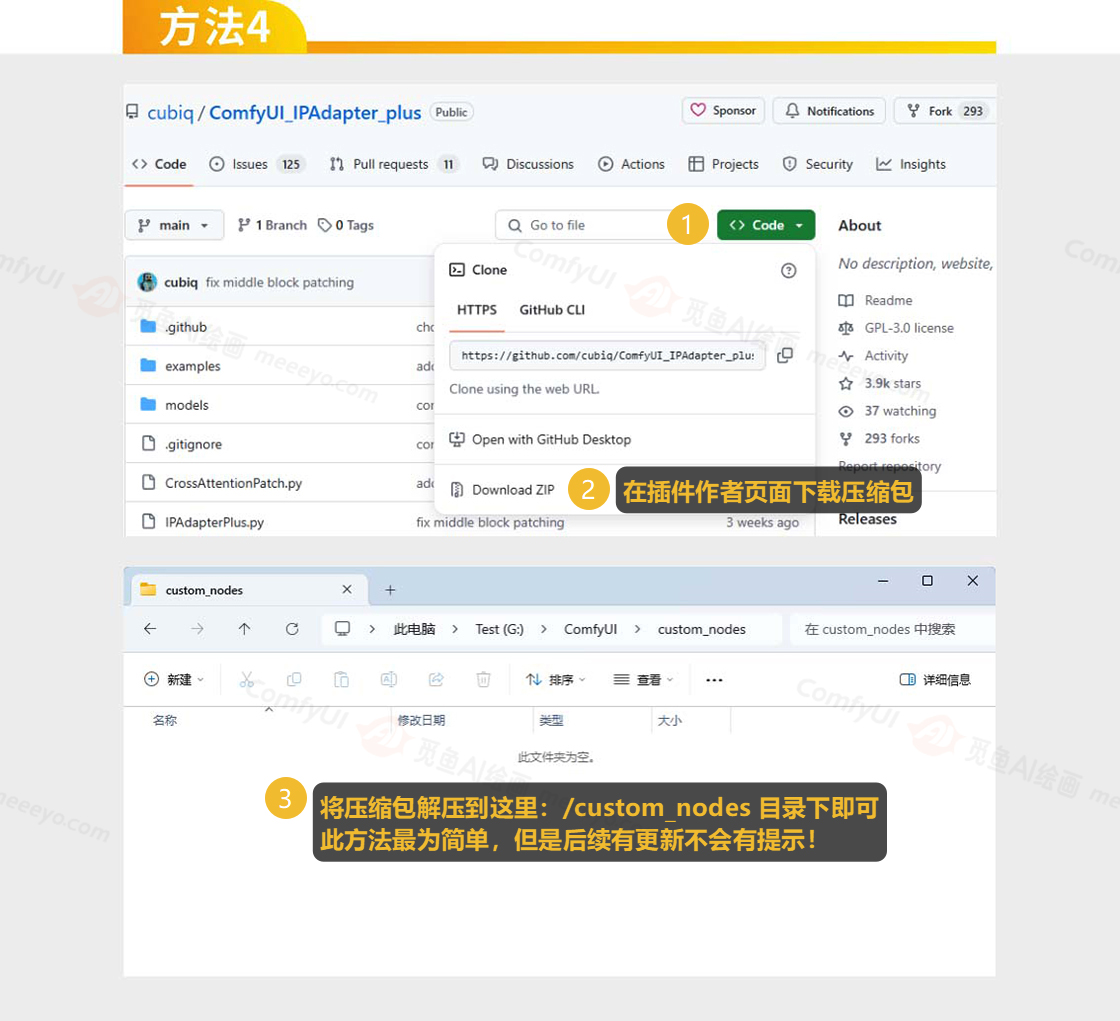Open the 排序 sort dropdown
The width and height of the screenshot is (1120, 1021).
pyautogui.click(x=556, y=679)
